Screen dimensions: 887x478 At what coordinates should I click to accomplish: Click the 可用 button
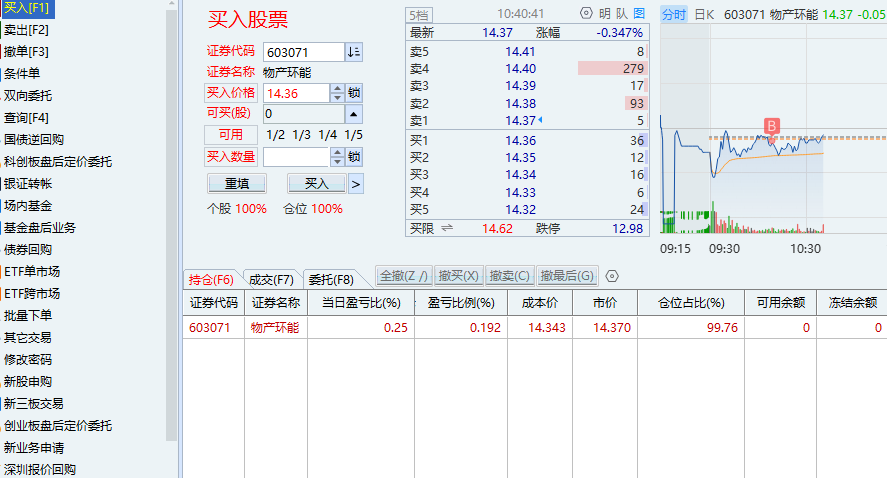click(x=231, y=135)
